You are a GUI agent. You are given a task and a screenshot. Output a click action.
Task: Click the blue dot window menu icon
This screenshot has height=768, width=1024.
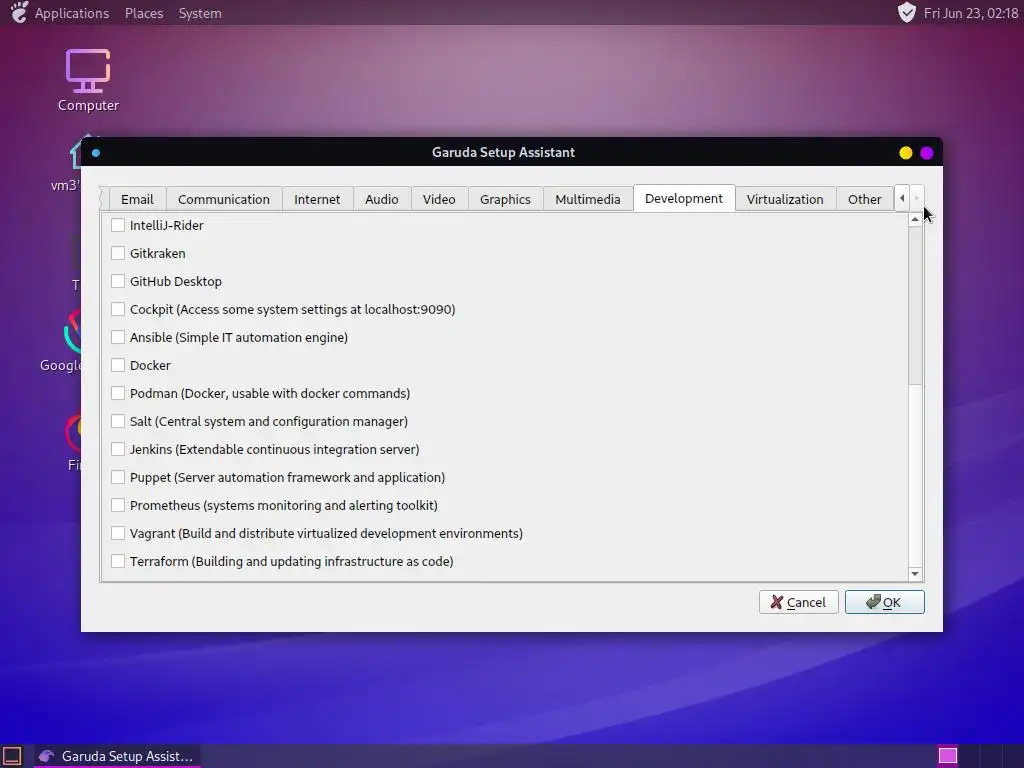coord(96,153)
